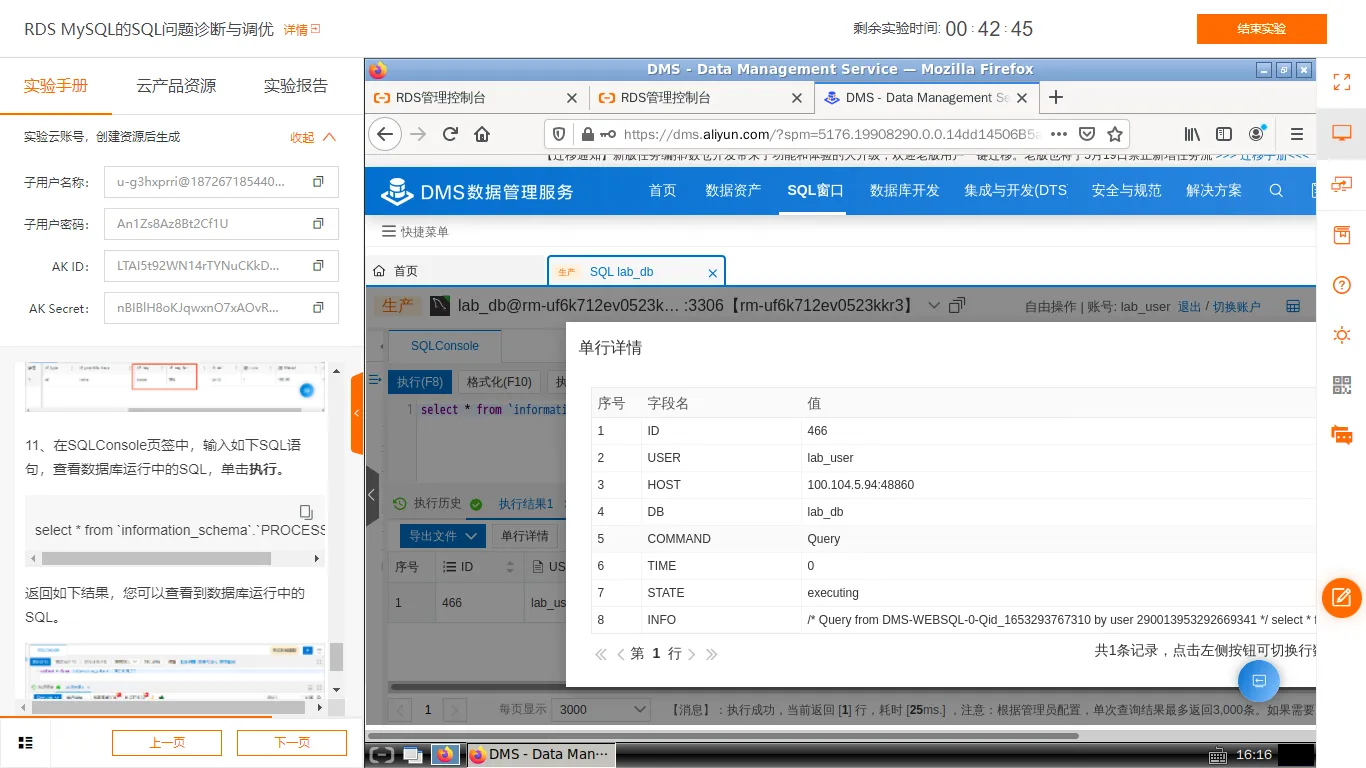Image resolution: width=1366 pixels, height=768 pixels.
Task: Go to previous page 上一页
Action: [x=167, y=742]
